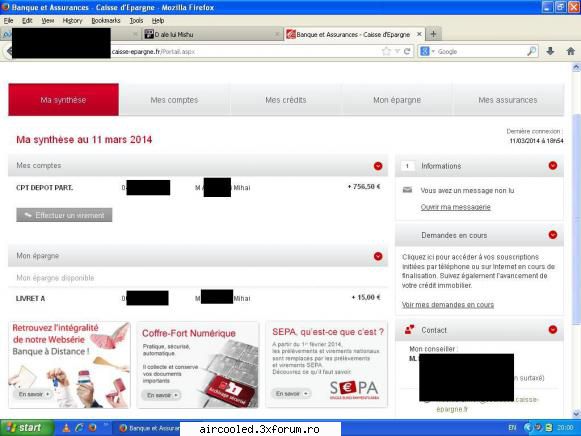Open the Ouvrir ma messagerie link
The height and width of the screenshot is (436, 581).
tap(455, 207)
